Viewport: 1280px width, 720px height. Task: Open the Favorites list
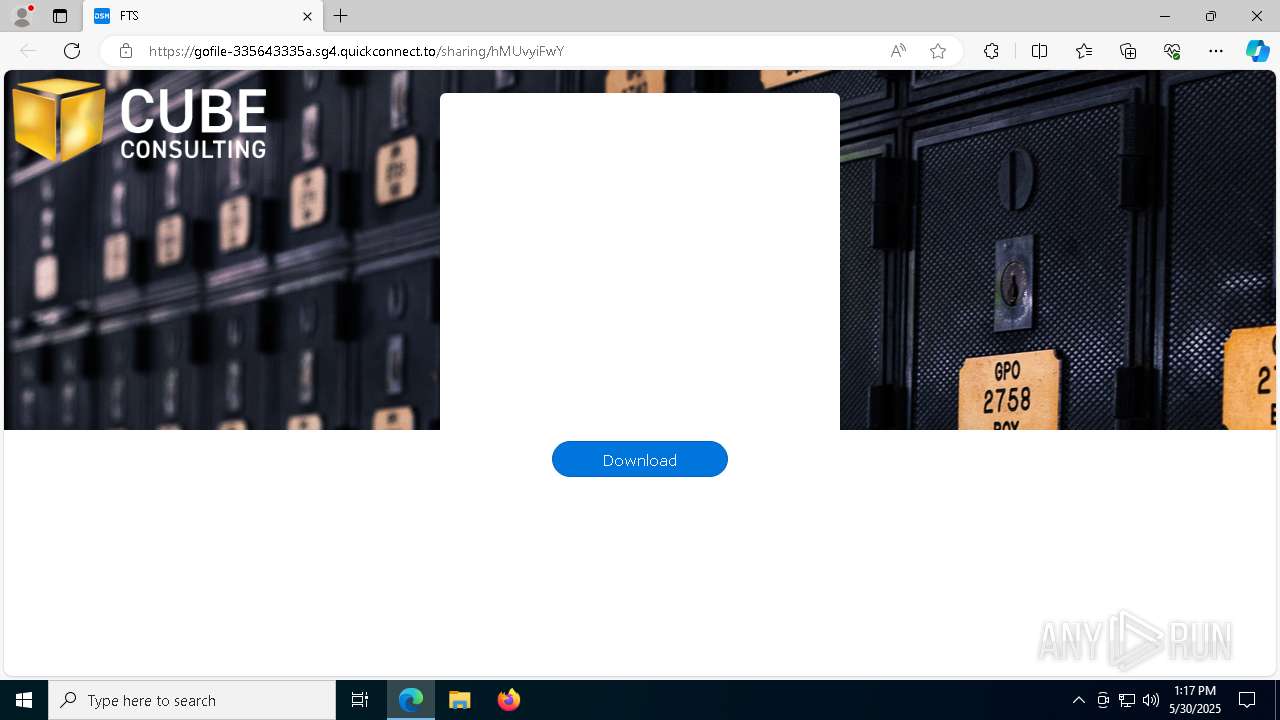click(1084, 51)
